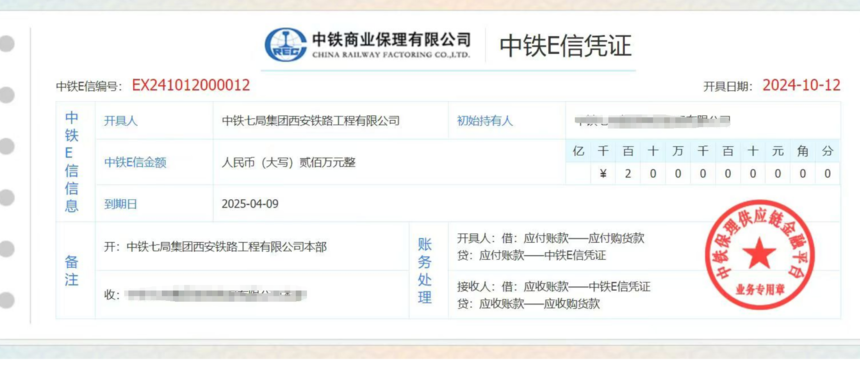
Task: Select the number EX241012000012
Action: tap(191, 85)
